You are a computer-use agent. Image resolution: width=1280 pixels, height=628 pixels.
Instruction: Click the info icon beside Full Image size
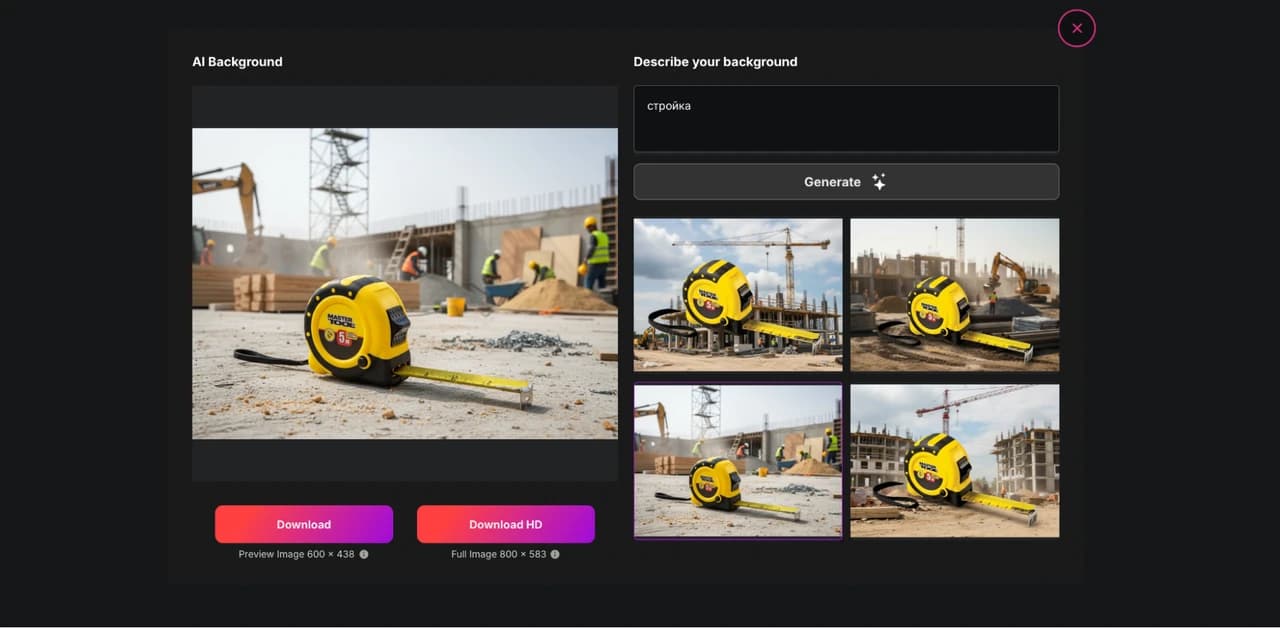coord(555,554)
